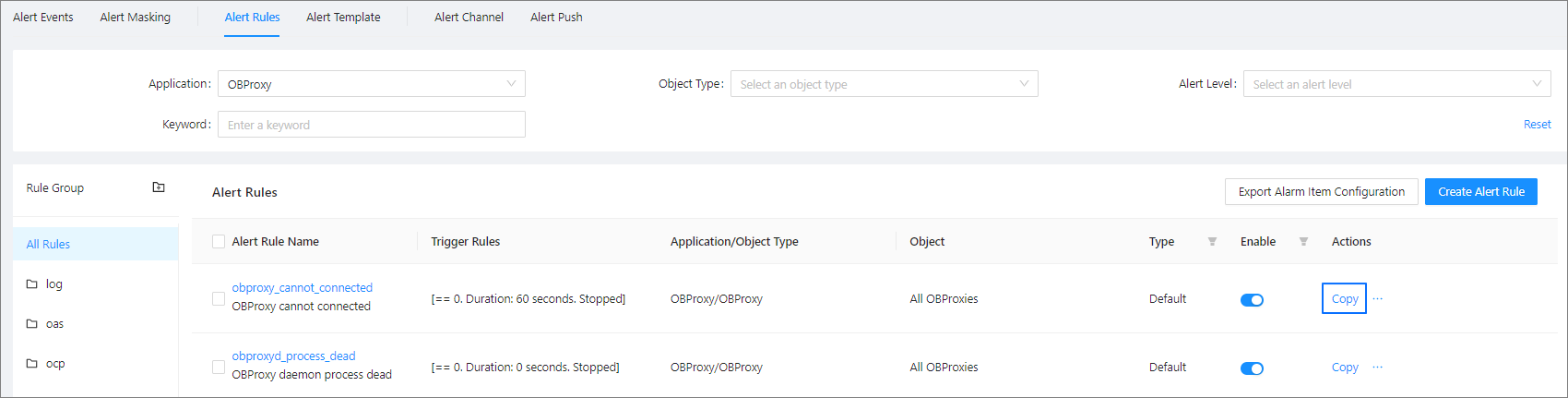Open the Object Type dropdown
This screenshot has width=1568, height=398.
[884, 84]
